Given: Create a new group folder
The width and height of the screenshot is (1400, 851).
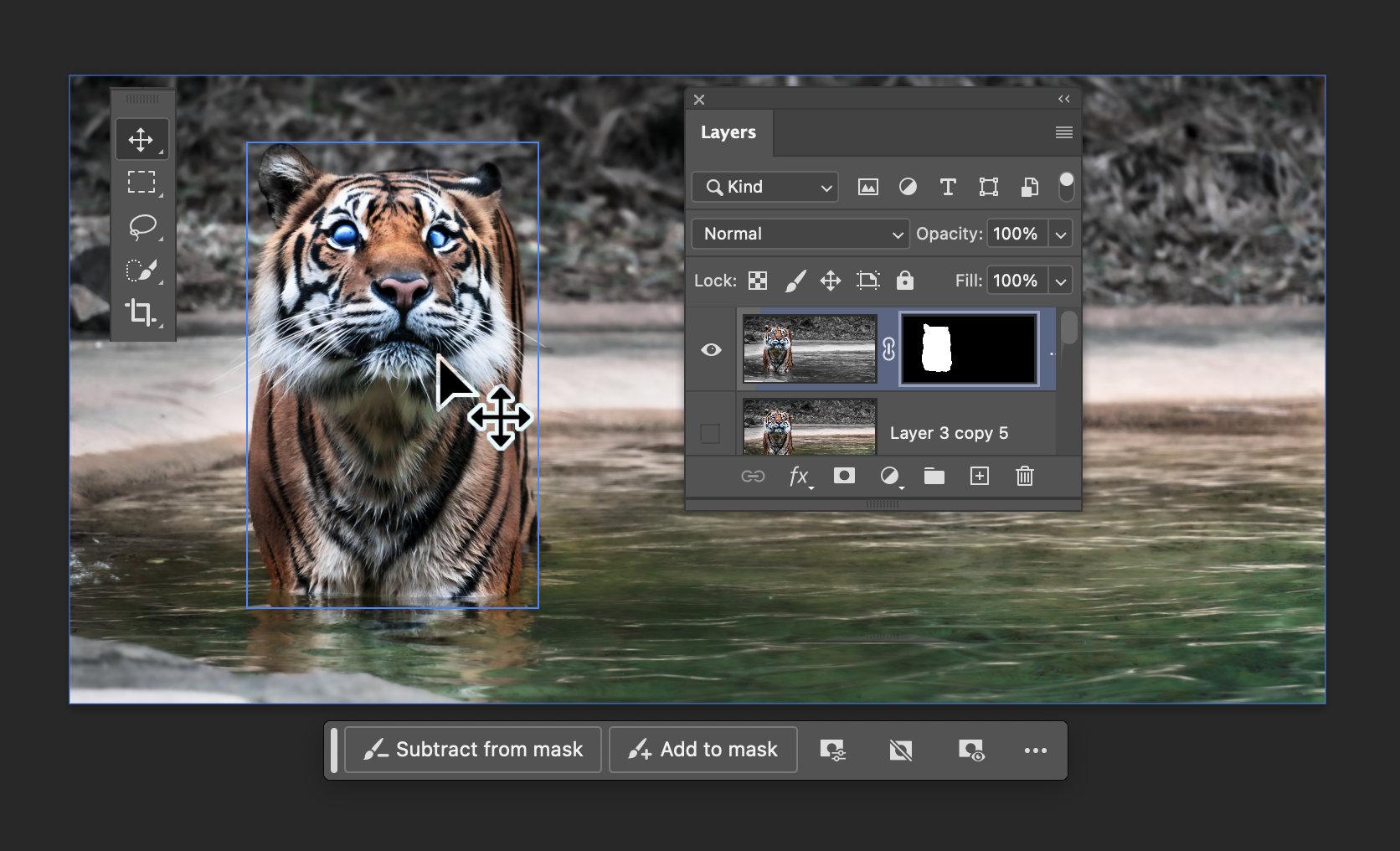Looking at the screenshot, I should point(934,476).
